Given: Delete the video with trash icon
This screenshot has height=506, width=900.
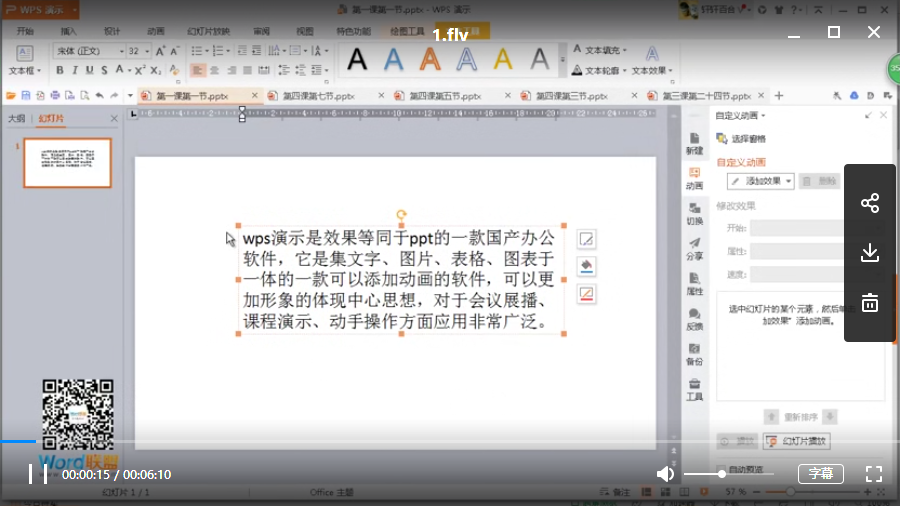Looking at the screenshot, I should click(870, 302).
